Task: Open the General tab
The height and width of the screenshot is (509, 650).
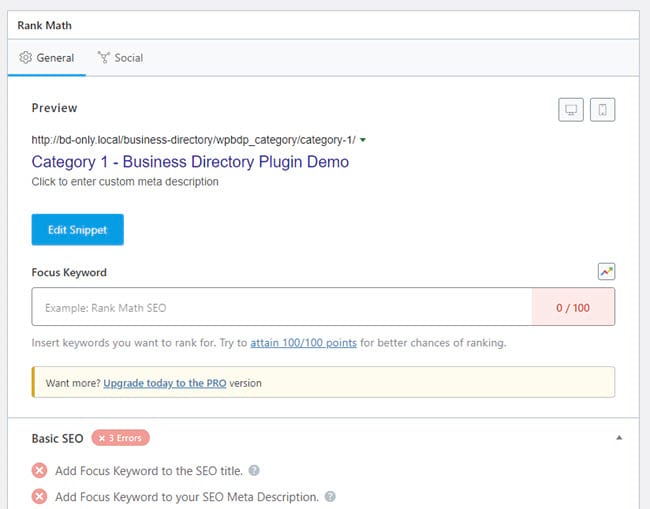Action: (x=47, y=58)
